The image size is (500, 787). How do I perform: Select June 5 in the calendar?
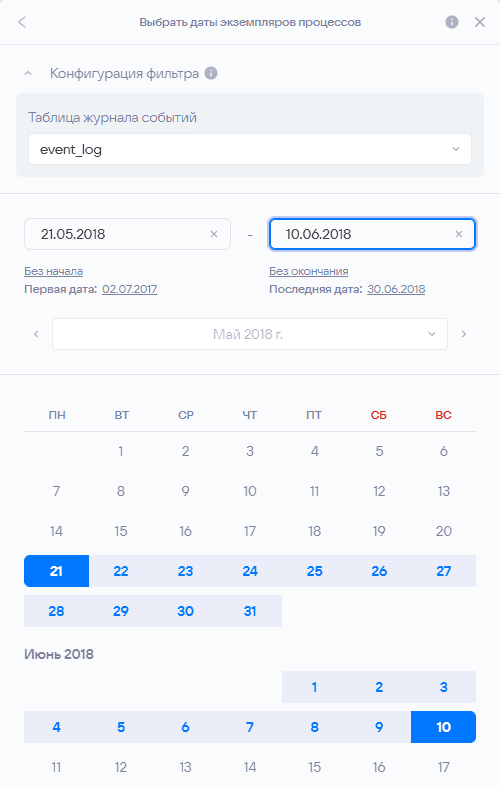[121, 727]
